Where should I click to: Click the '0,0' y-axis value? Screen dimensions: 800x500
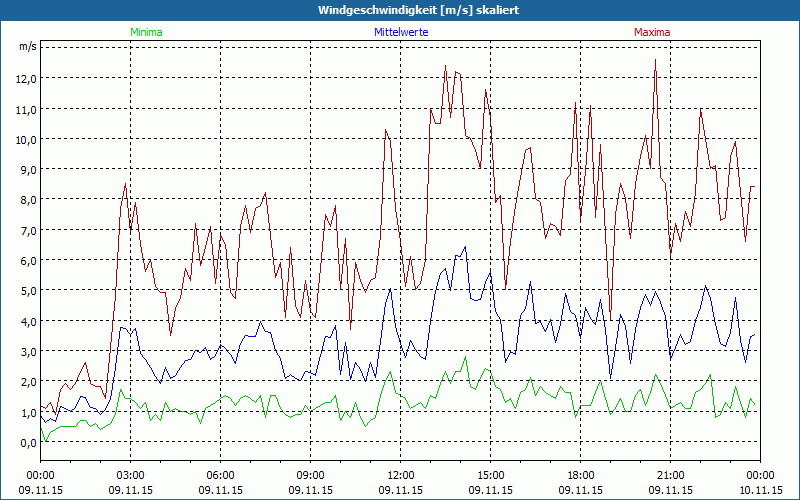point(29,443)
